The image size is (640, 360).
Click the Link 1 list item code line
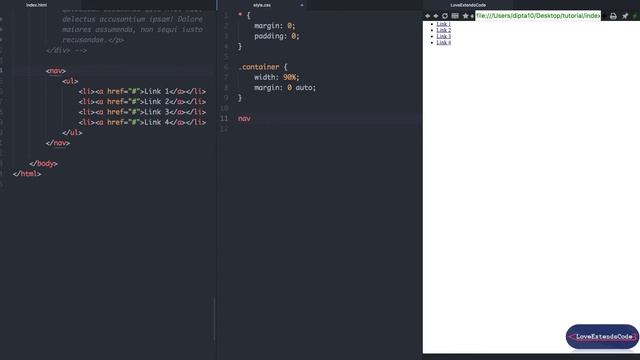point(142,91)
